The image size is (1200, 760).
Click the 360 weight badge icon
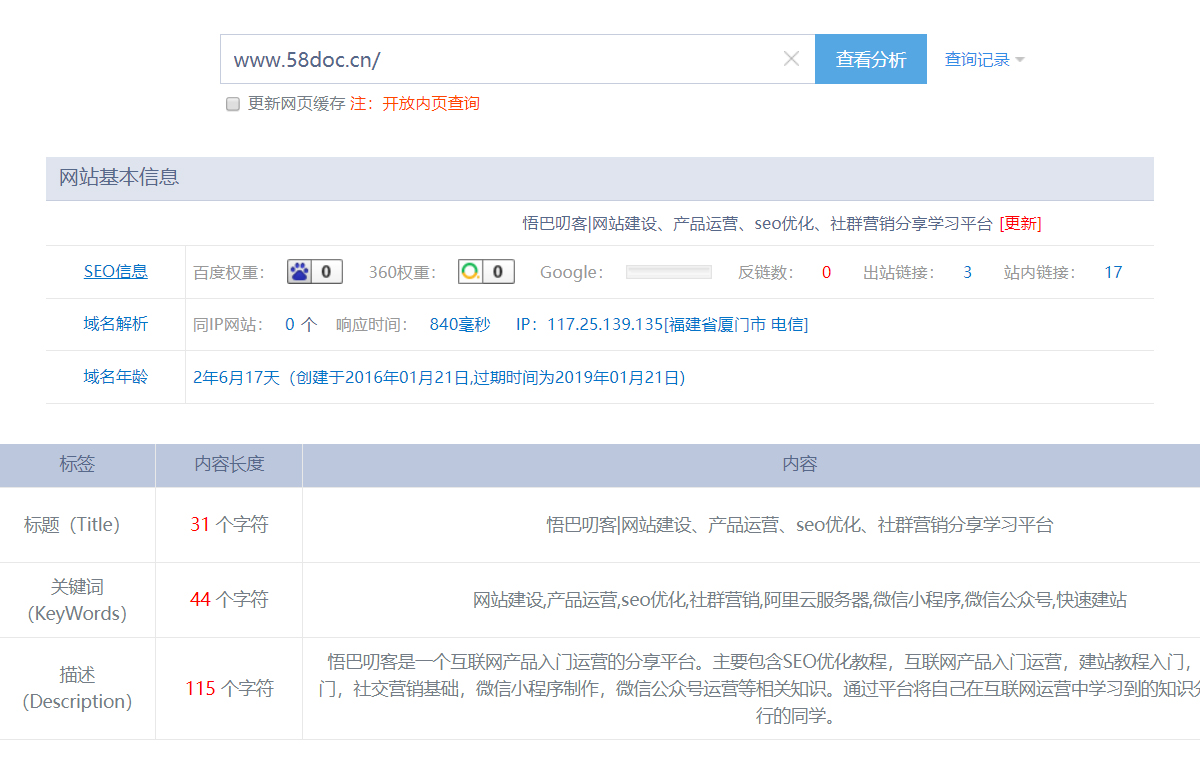(487, 271)
